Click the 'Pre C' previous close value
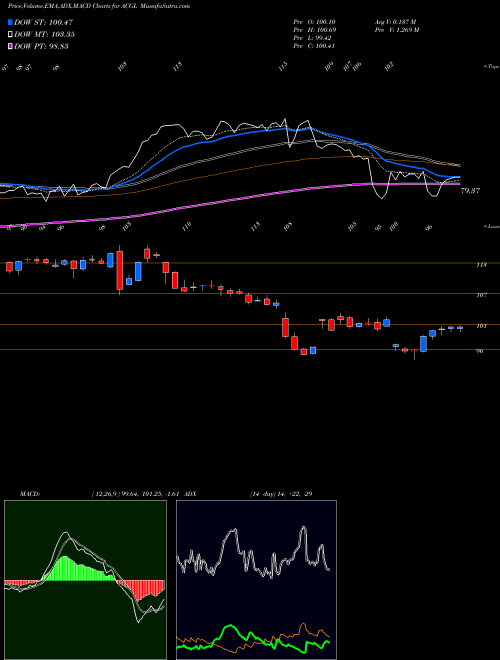The height and width of the screenshot is (660, 500). coord(314,46)
